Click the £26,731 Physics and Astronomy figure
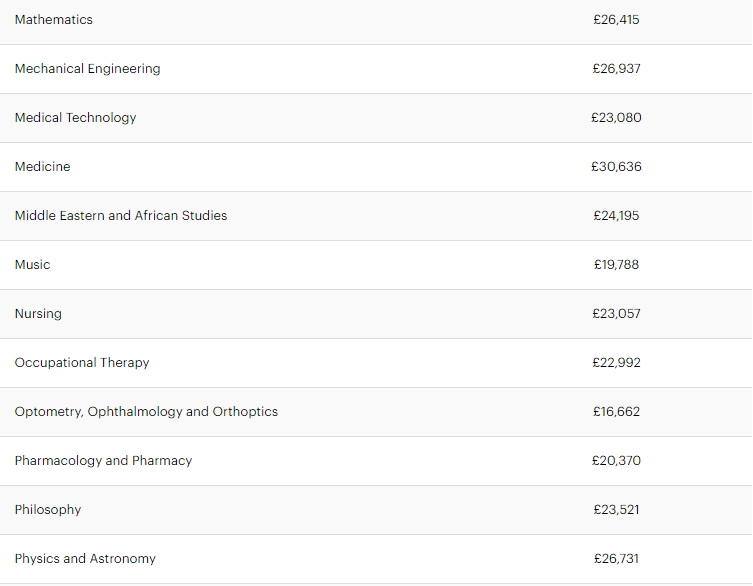Viewport: 753px width, 586px height. pos(616,559)
